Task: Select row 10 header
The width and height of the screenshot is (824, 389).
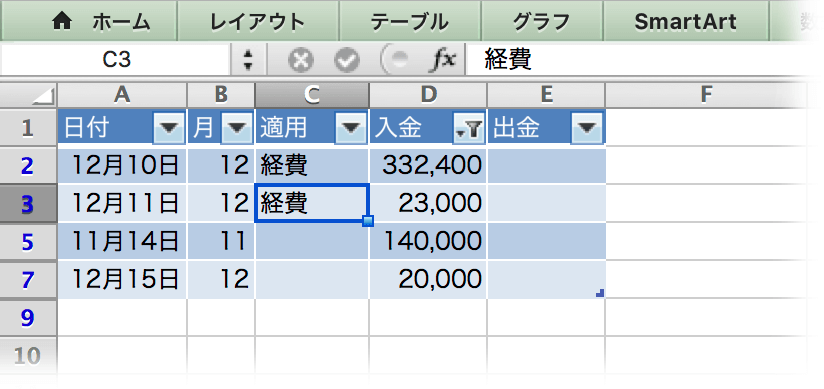Action: point(28,355)
